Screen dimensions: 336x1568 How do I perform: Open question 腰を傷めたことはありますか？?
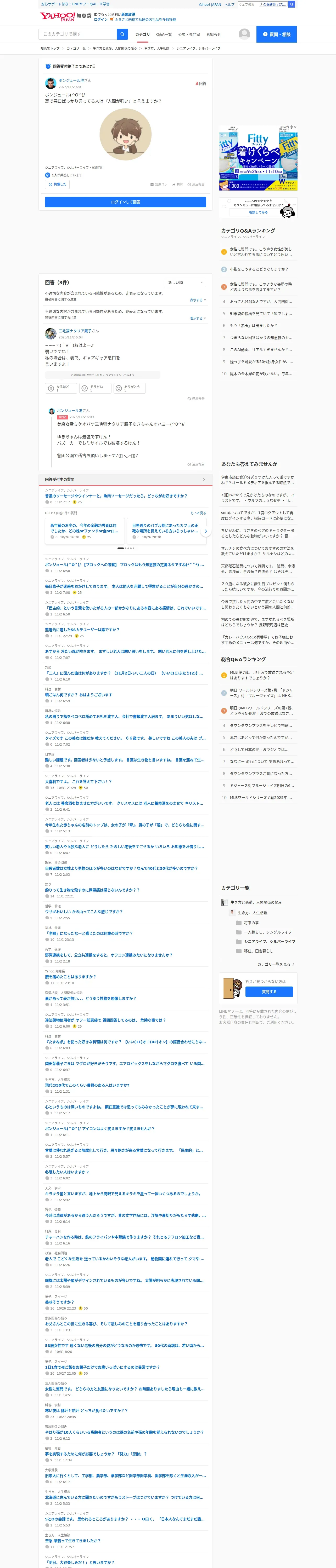pos(70,977)
